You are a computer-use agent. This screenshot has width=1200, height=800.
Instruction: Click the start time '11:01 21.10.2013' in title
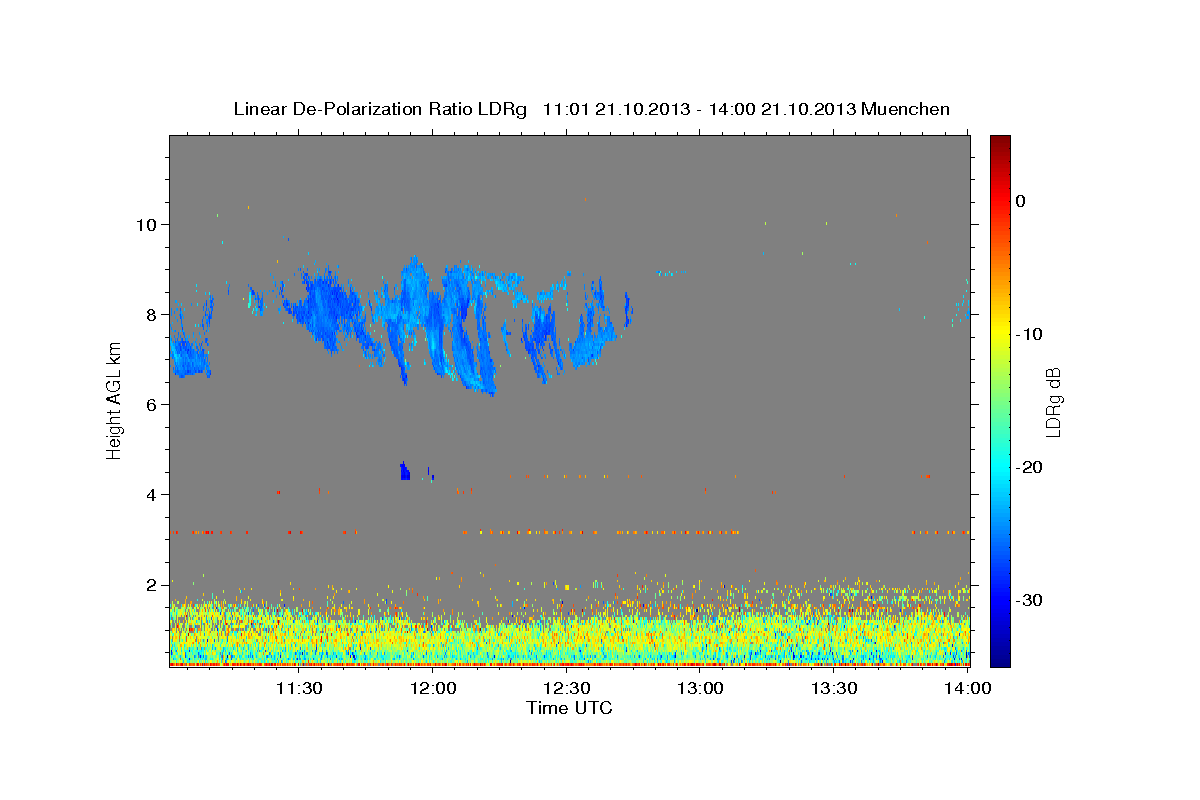pyautogui.click(x=616, y=109)
